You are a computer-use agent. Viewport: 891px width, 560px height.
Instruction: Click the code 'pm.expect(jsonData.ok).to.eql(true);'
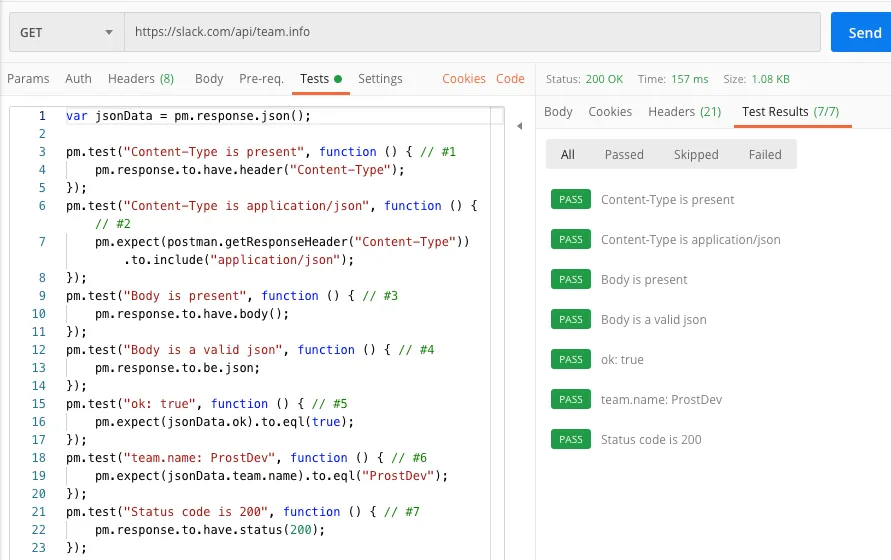[224, 422]
